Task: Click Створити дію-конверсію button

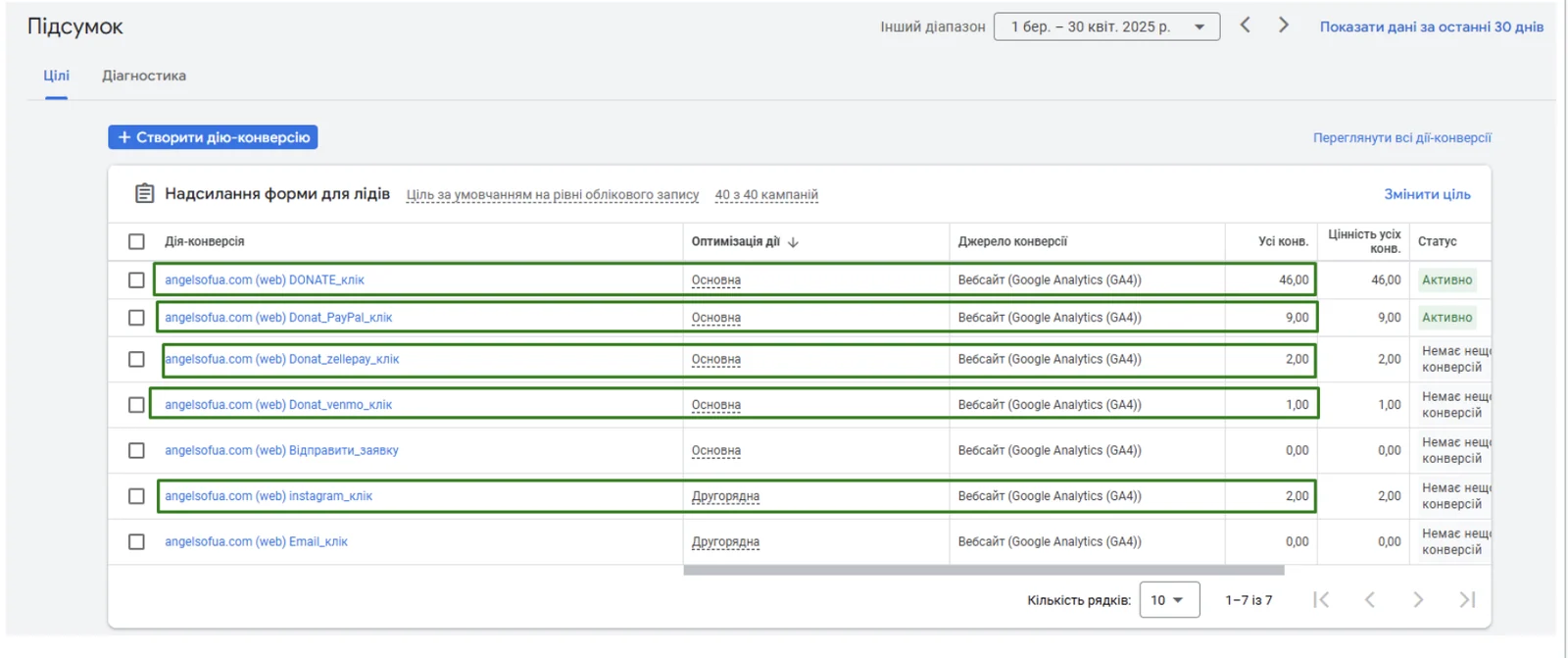Action: (213, 137)
